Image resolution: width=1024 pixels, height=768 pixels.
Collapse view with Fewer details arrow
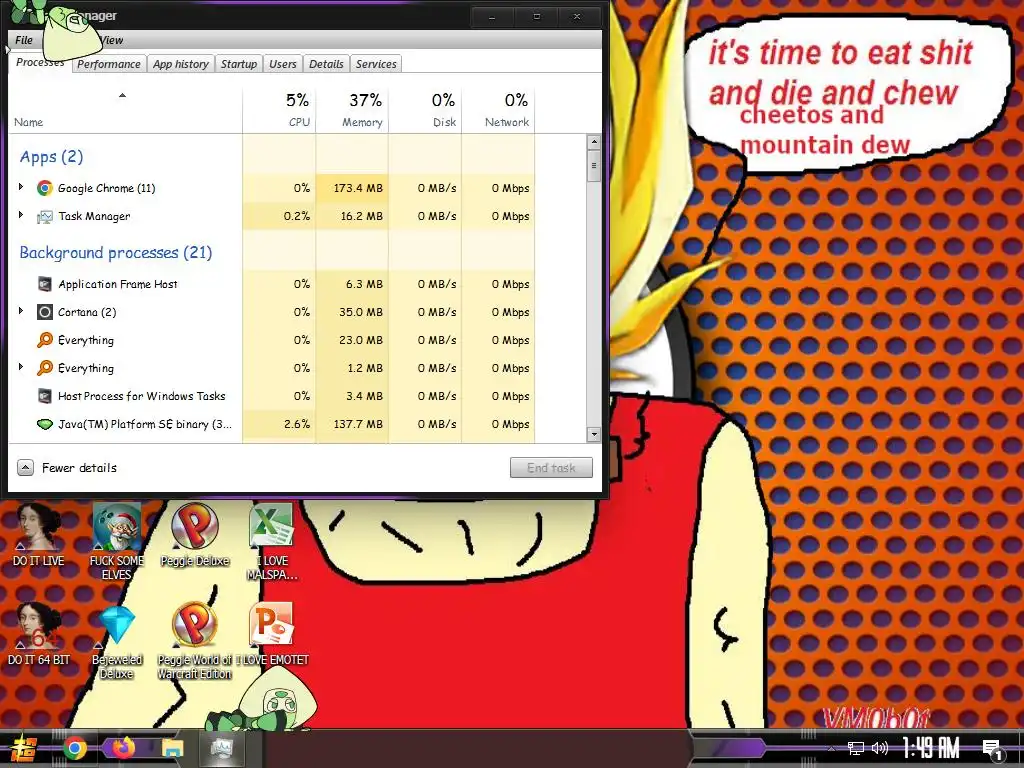pos(25,468)
